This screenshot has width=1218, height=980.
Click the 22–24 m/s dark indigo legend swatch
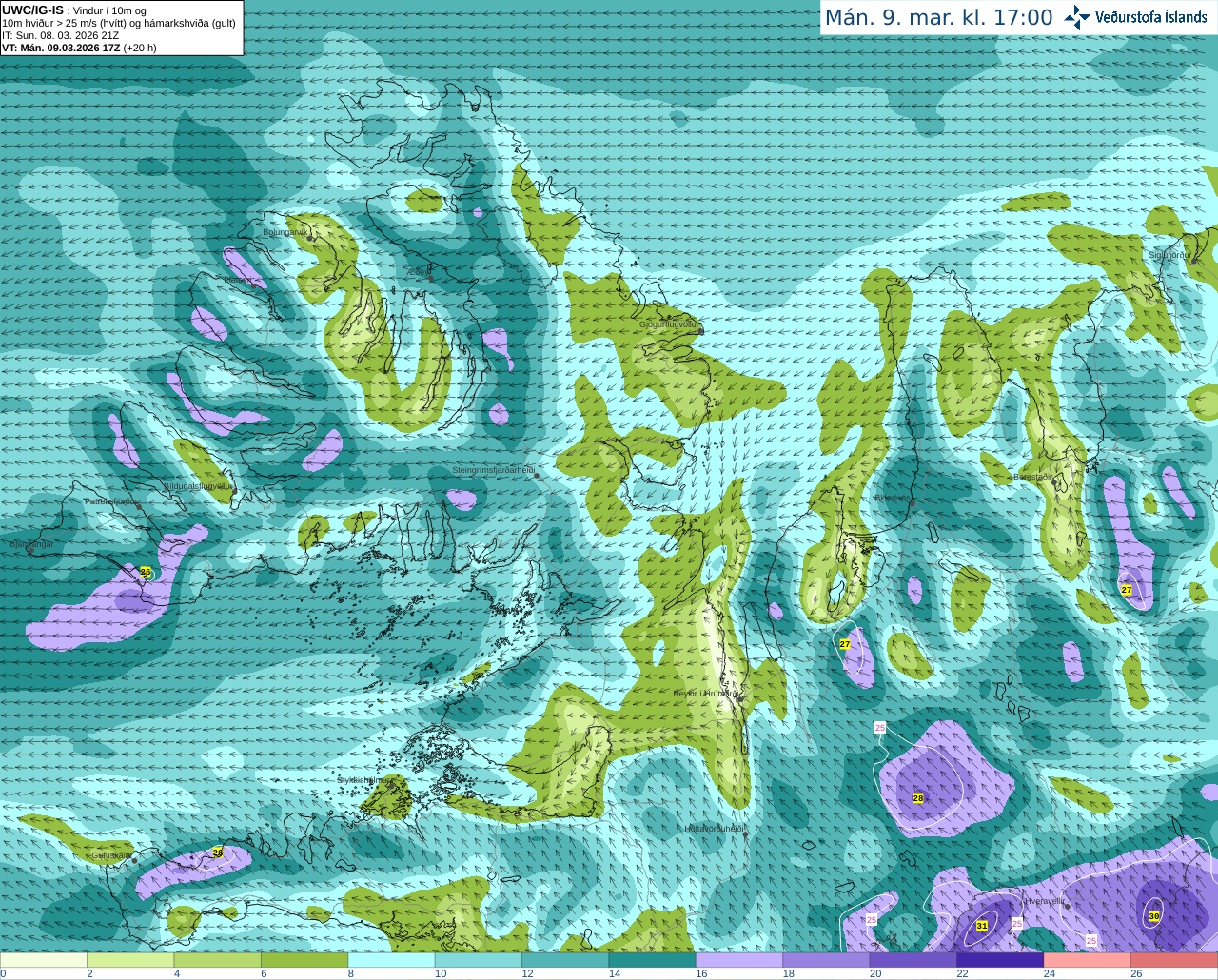click(1000, 960)
